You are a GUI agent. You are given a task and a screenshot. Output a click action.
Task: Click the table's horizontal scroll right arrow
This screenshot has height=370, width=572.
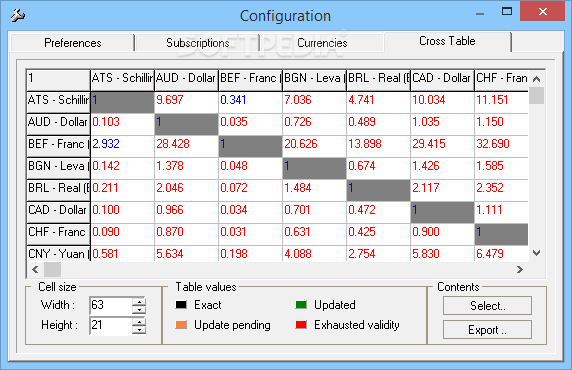coord(520,270)
